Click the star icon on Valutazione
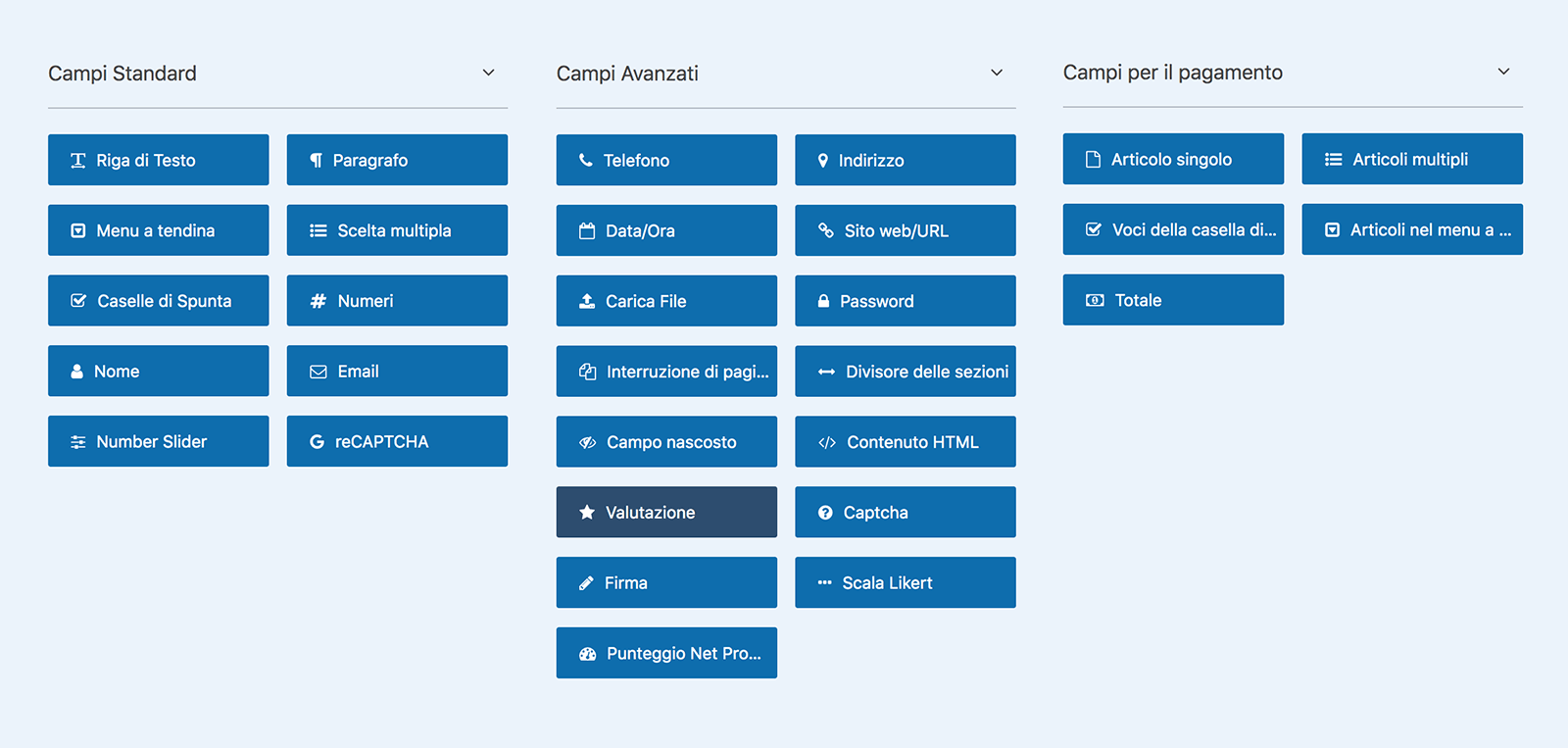 (x=587, y=513)
